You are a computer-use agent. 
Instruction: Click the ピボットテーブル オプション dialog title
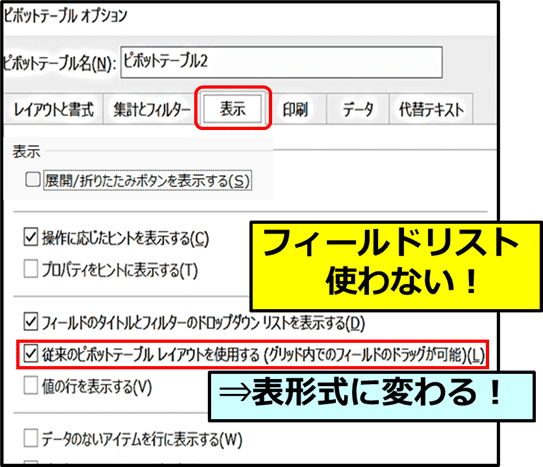[65, 16]
